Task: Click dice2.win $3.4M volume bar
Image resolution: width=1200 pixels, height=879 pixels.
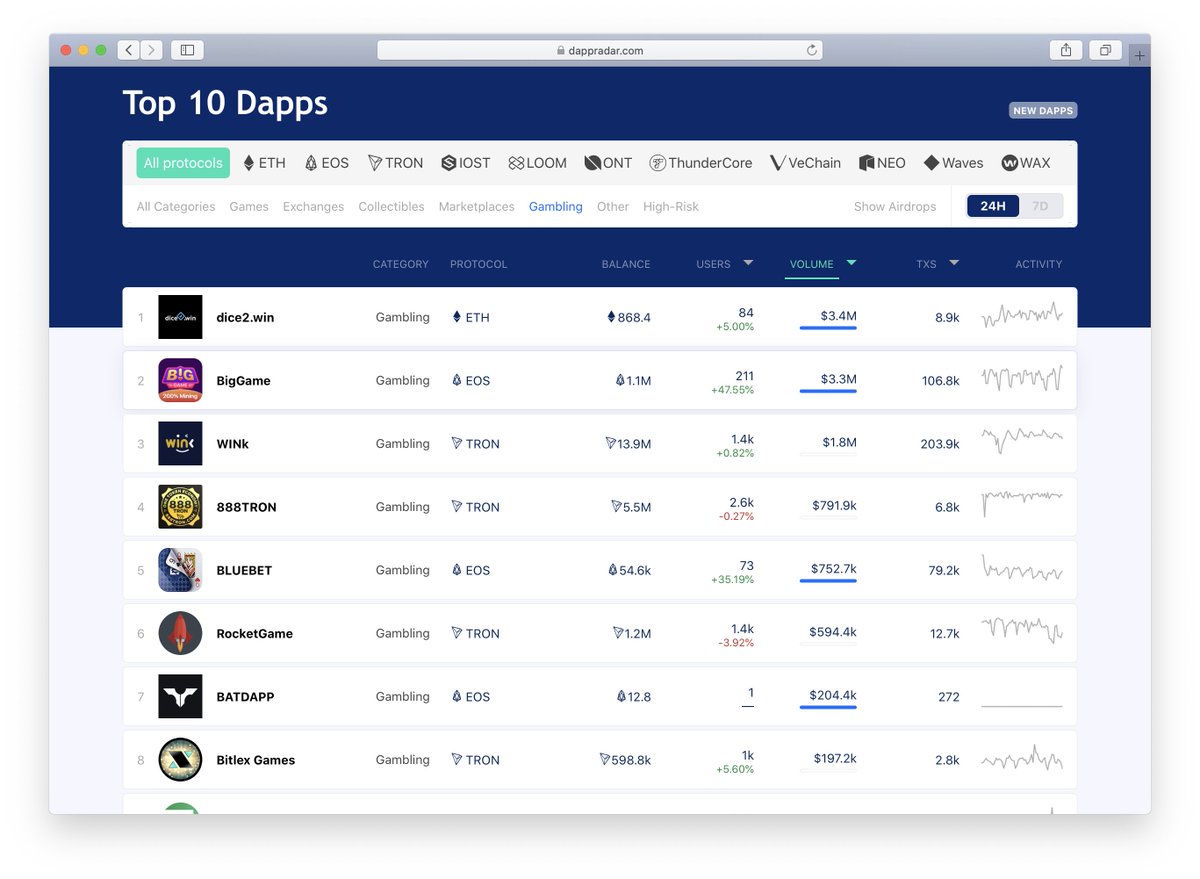Action: pyautogui.click(x=828, y=328)
